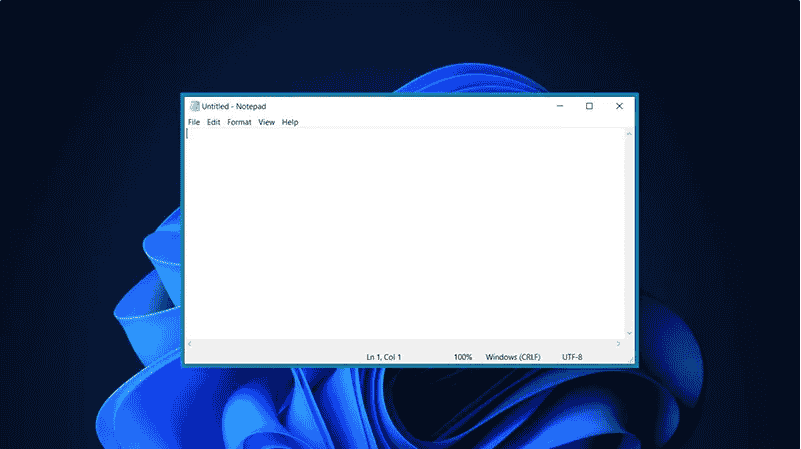Click the vertical scrollbar up arrow

630,134
